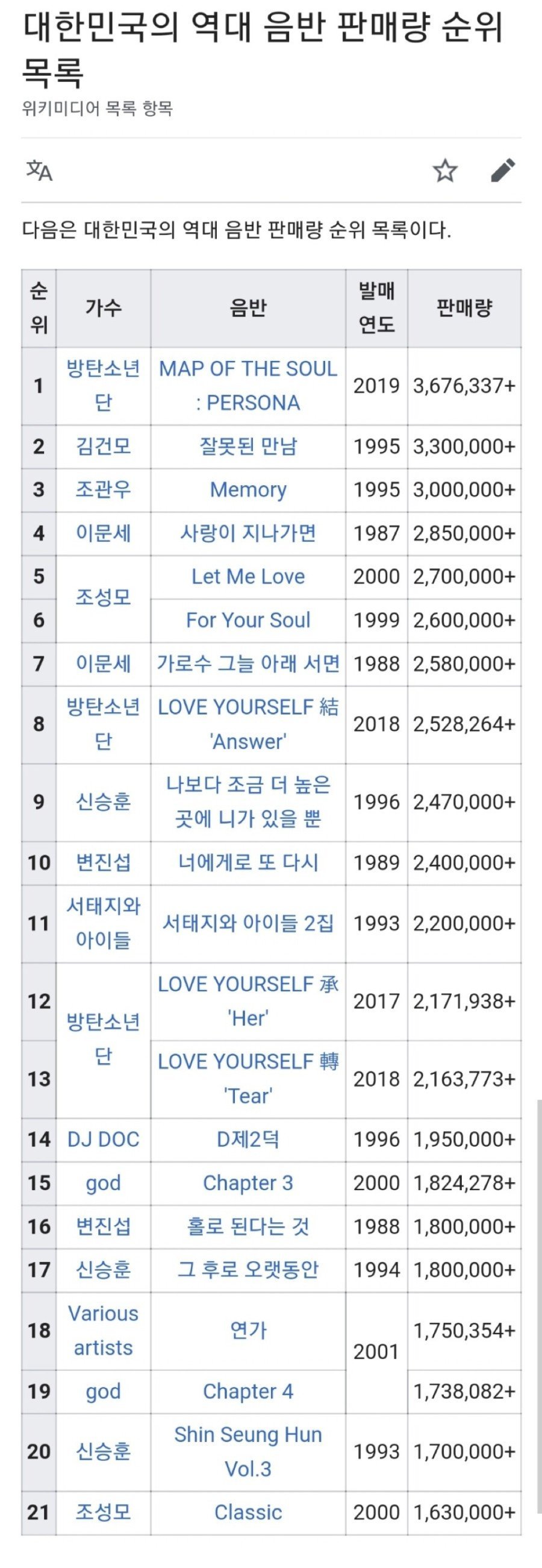Open 사랑이 지나가면 album link
Image resolution: width=542 pixels, height=1568 pixels.
pyautogui.click(x=248, y=533)
